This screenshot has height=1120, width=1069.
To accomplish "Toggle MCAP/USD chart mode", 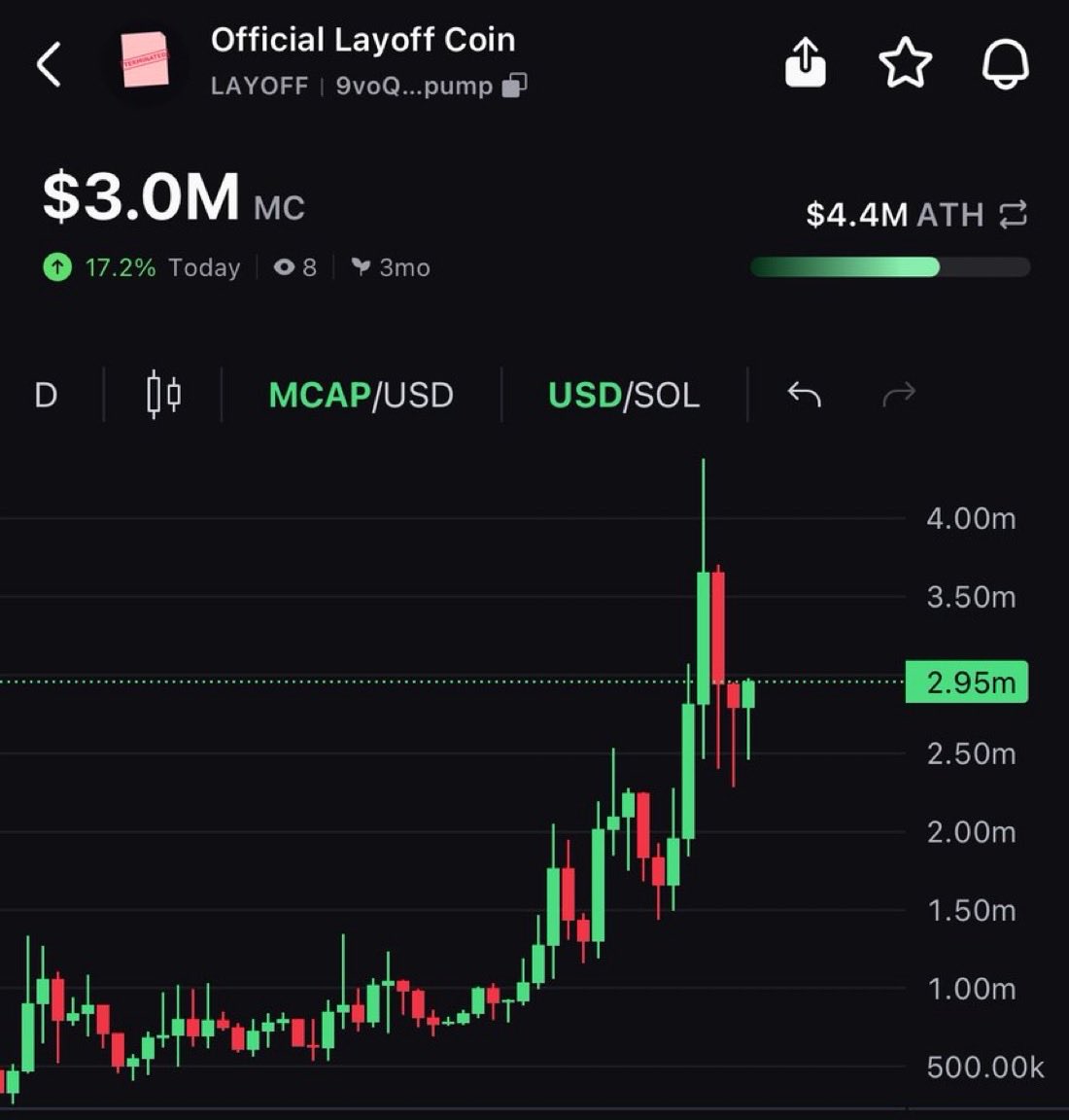I will tap(362, 395).
